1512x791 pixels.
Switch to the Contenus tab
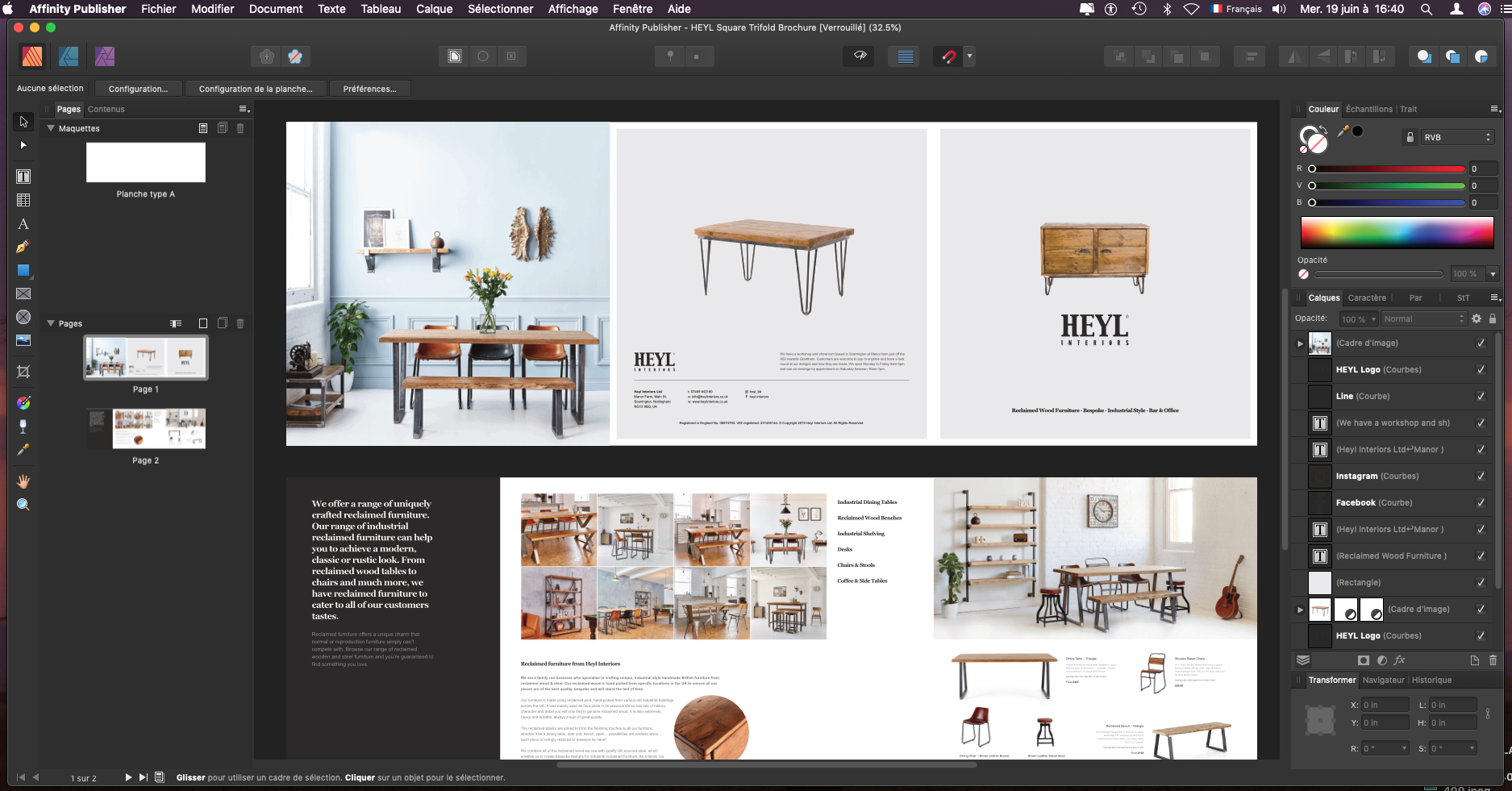click(x=106, y=109)
